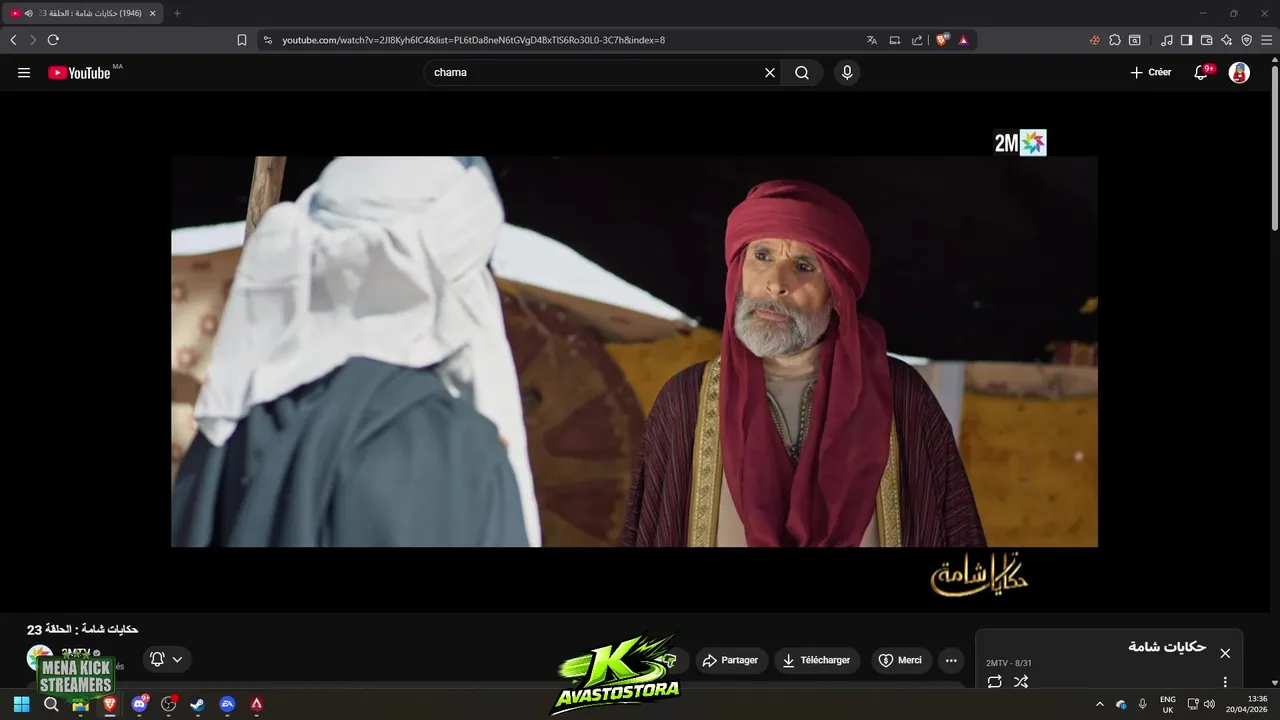Expand the notification preferences dropdown
This screenshot has height=720, width=1280.
click(x=167, y=659)
